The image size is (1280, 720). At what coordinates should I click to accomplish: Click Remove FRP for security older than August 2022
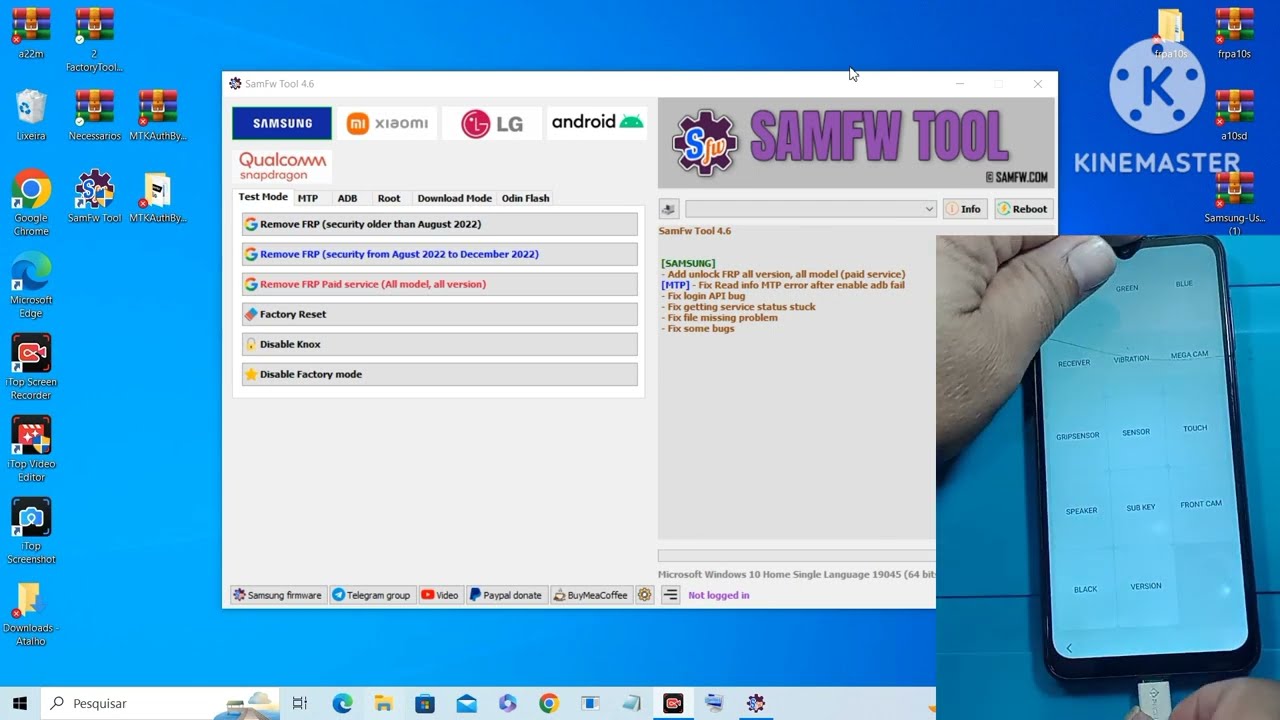click(440, 224)
